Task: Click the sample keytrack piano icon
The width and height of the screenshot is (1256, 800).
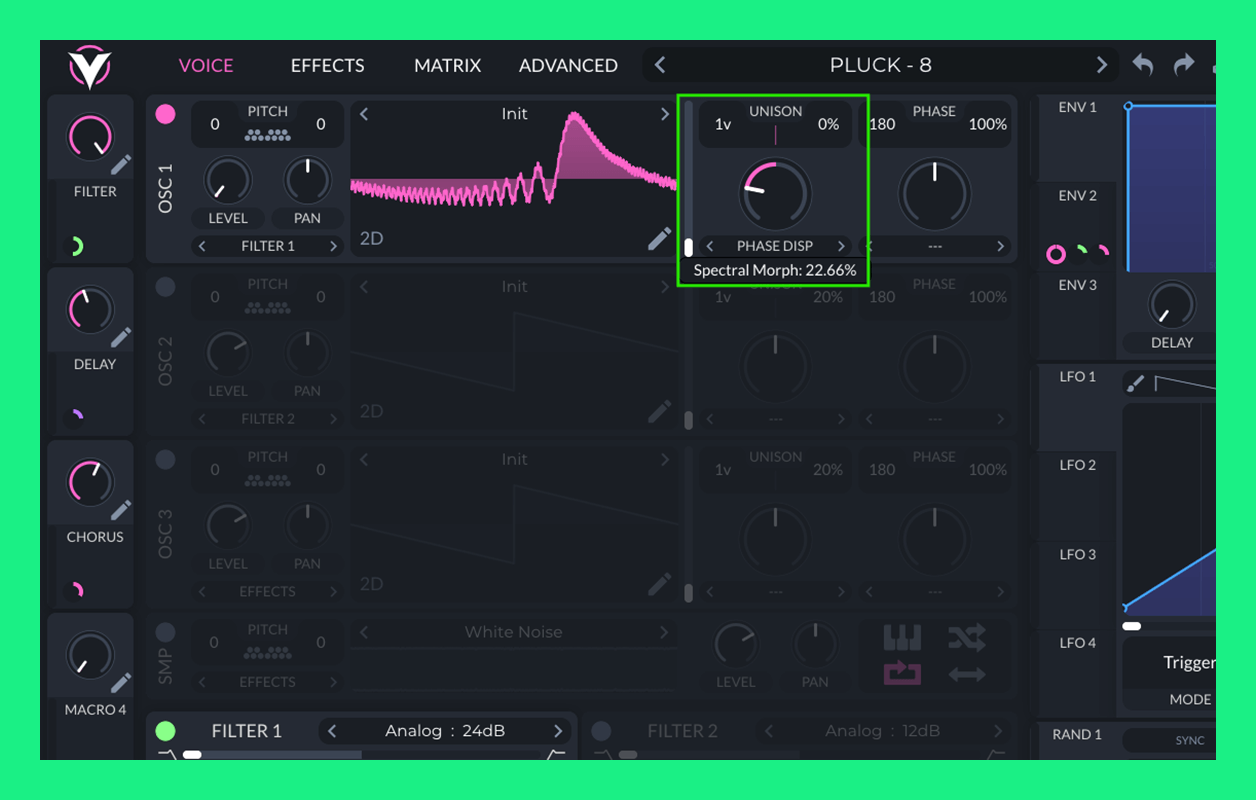Action: click(902, 638)
